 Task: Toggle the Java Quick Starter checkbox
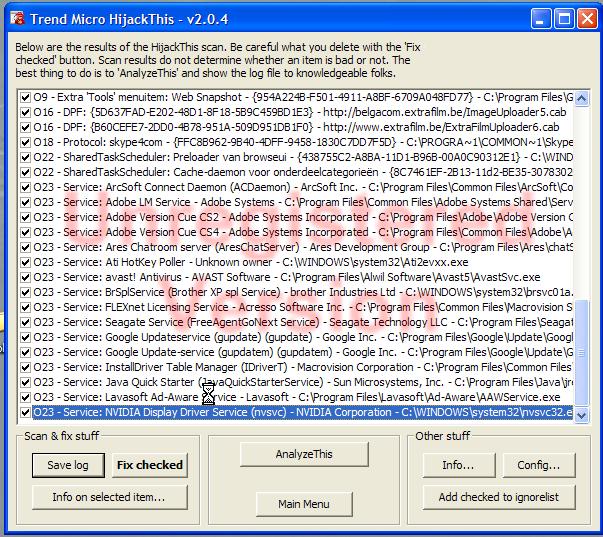point(25,382)
